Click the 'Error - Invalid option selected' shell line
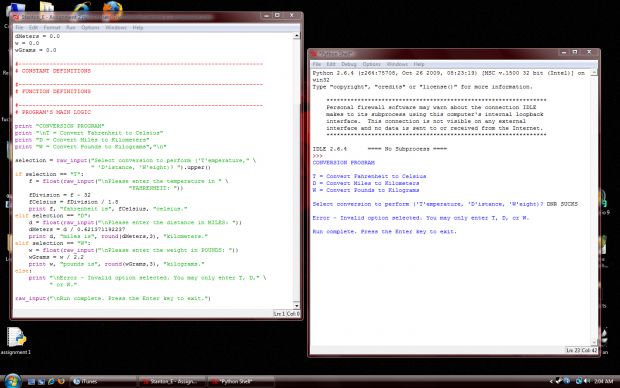The height and width of the screenshot is (388, 620). [421, 218]
